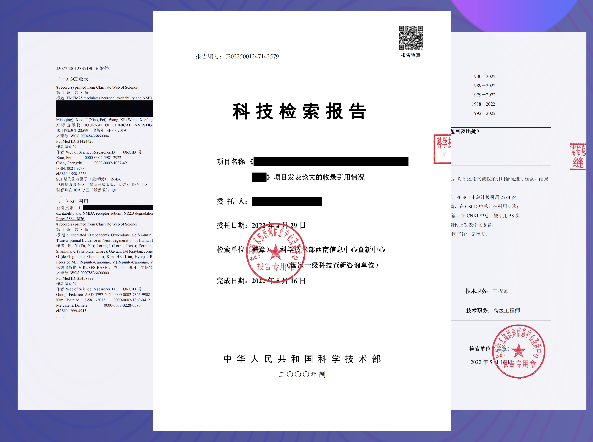Click the QR code on the center report
Viewport: 593px width, 442px height.
pos(411,38)
